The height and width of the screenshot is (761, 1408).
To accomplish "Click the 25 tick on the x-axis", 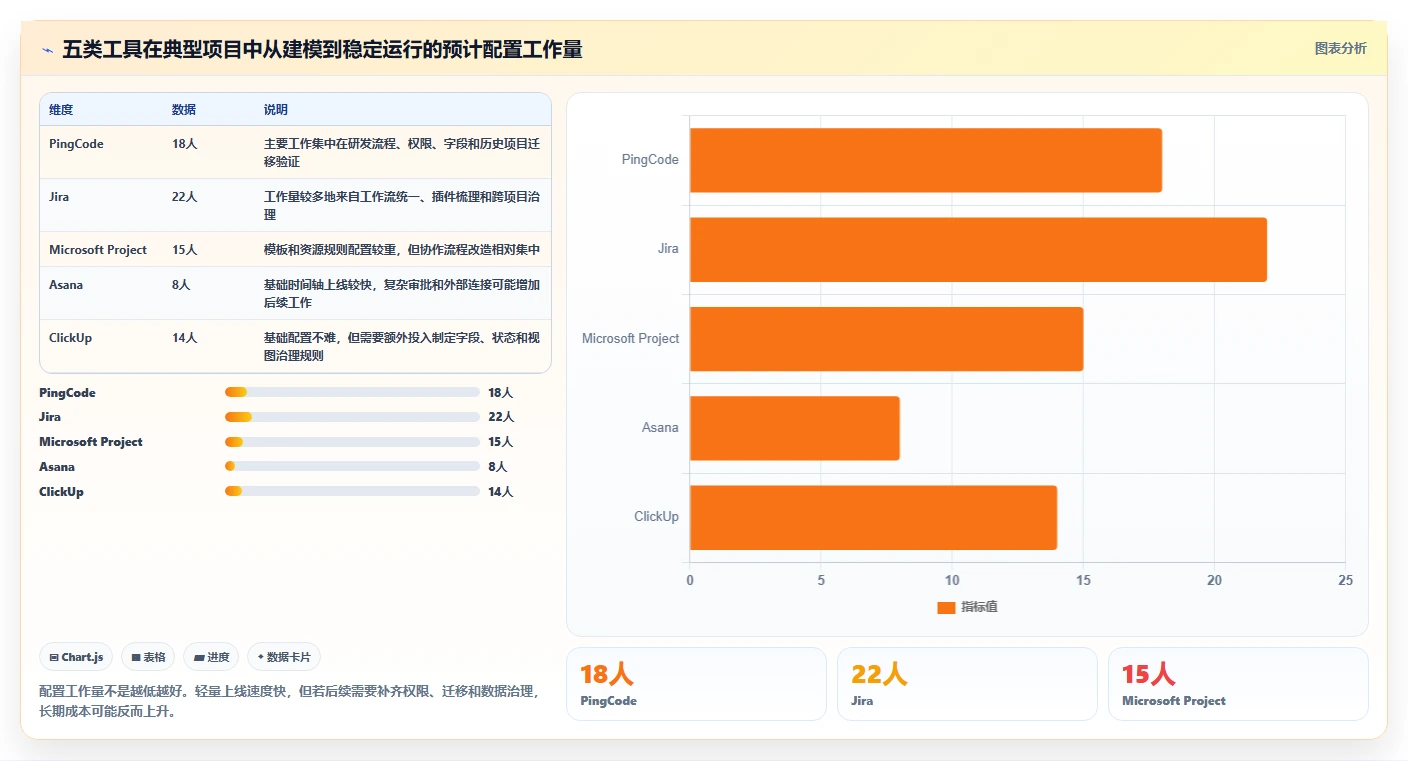I will click(1345, 580).
